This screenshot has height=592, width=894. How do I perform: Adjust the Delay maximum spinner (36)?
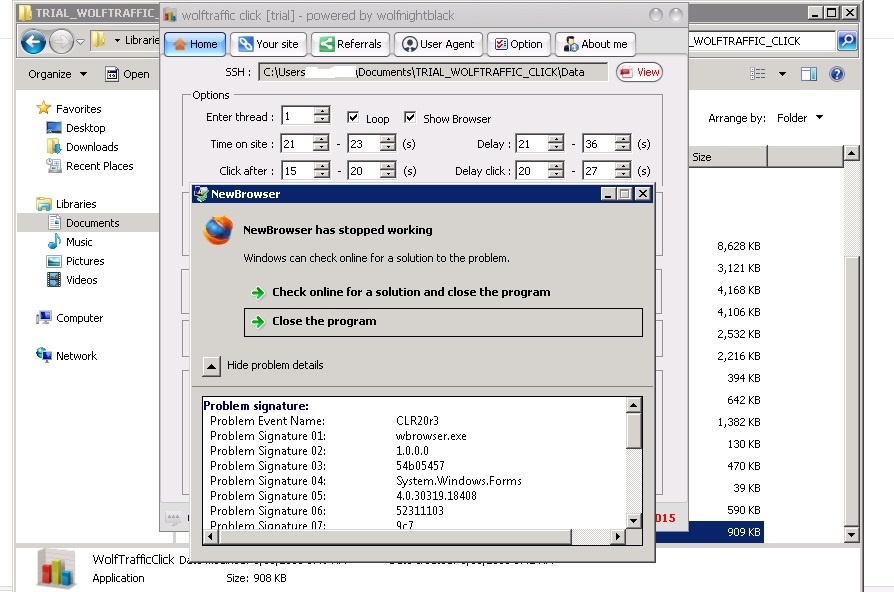click(623, 144)
